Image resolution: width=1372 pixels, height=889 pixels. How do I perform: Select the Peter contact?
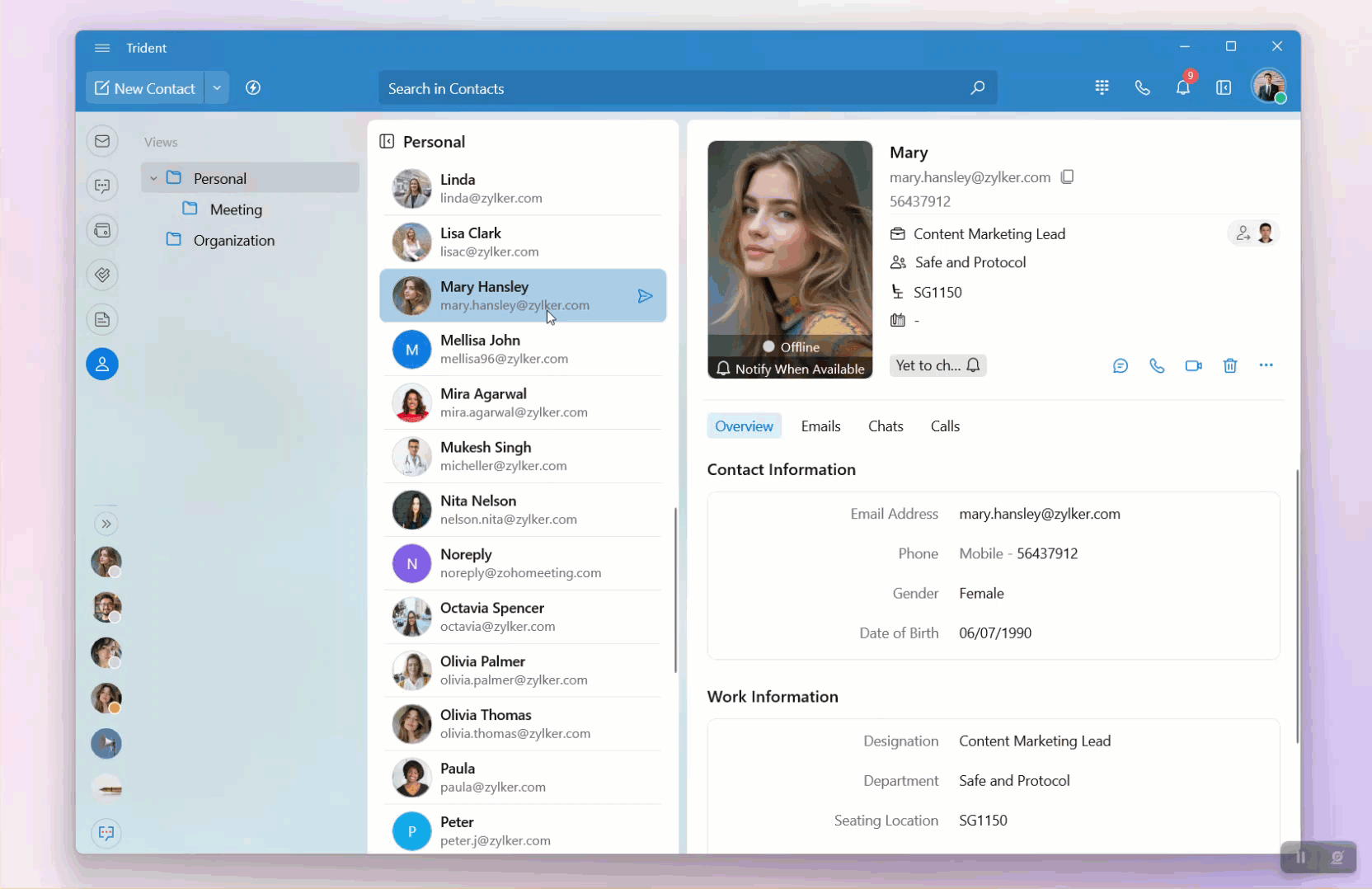523,831
